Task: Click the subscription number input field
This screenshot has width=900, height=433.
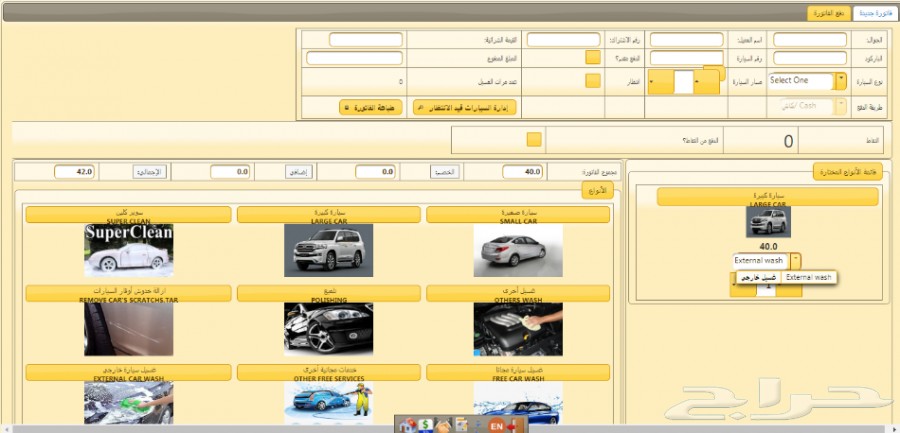Action: tap(564, 40)
